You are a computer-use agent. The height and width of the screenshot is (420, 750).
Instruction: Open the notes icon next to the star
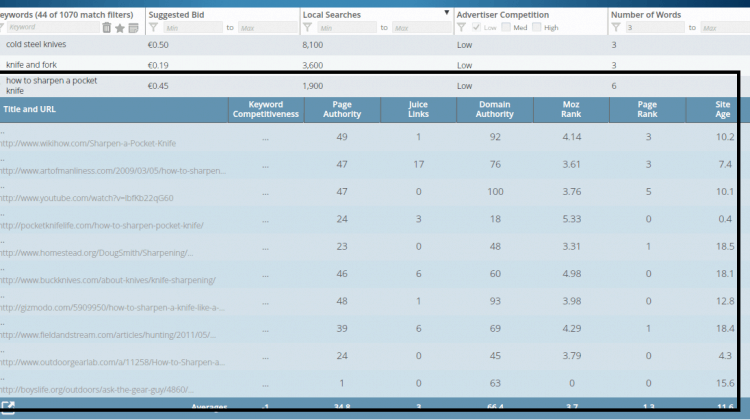133,28
